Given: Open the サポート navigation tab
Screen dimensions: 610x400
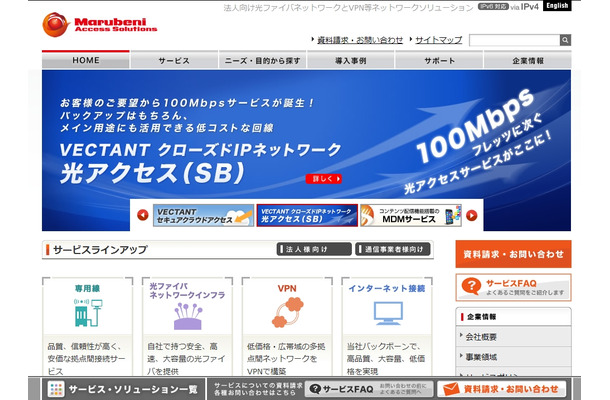Looking at the screenshot, I should pos(439,60).
